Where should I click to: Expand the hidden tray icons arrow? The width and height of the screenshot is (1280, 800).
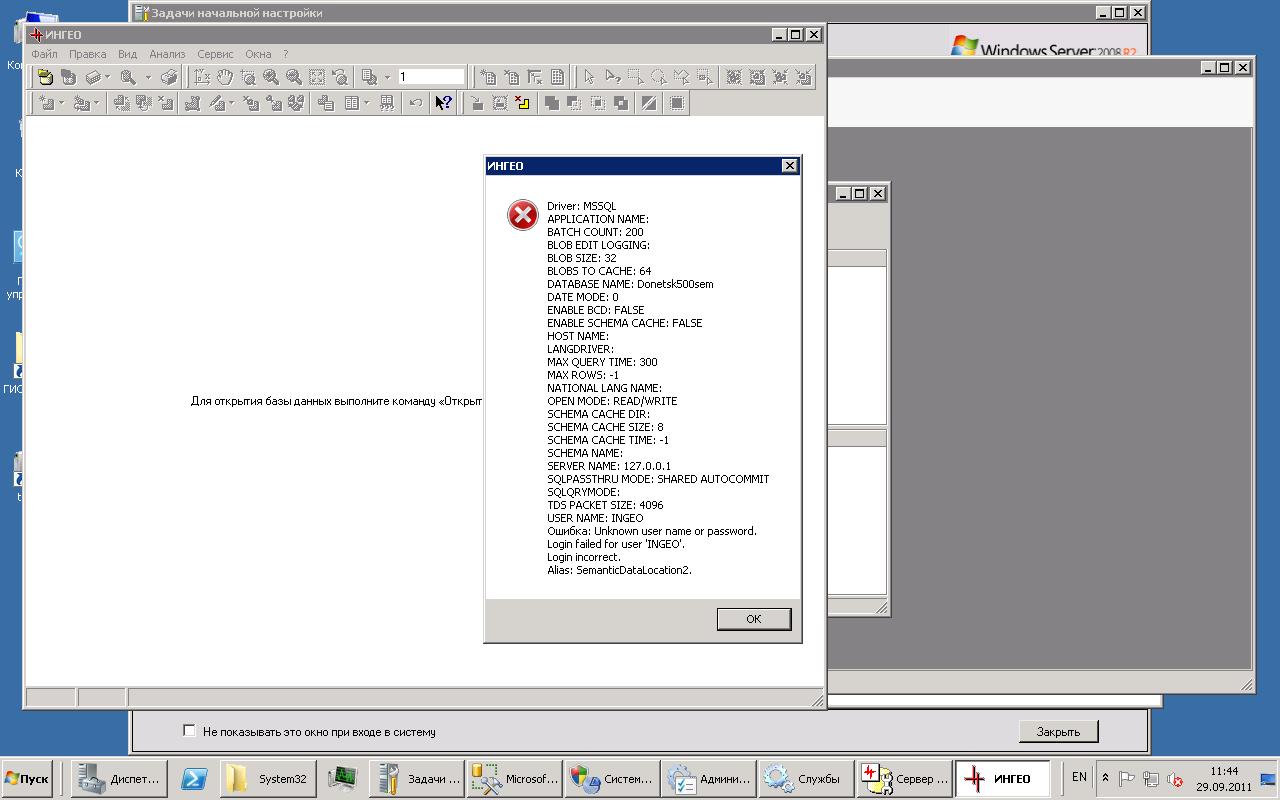(x=1105, y=778)
